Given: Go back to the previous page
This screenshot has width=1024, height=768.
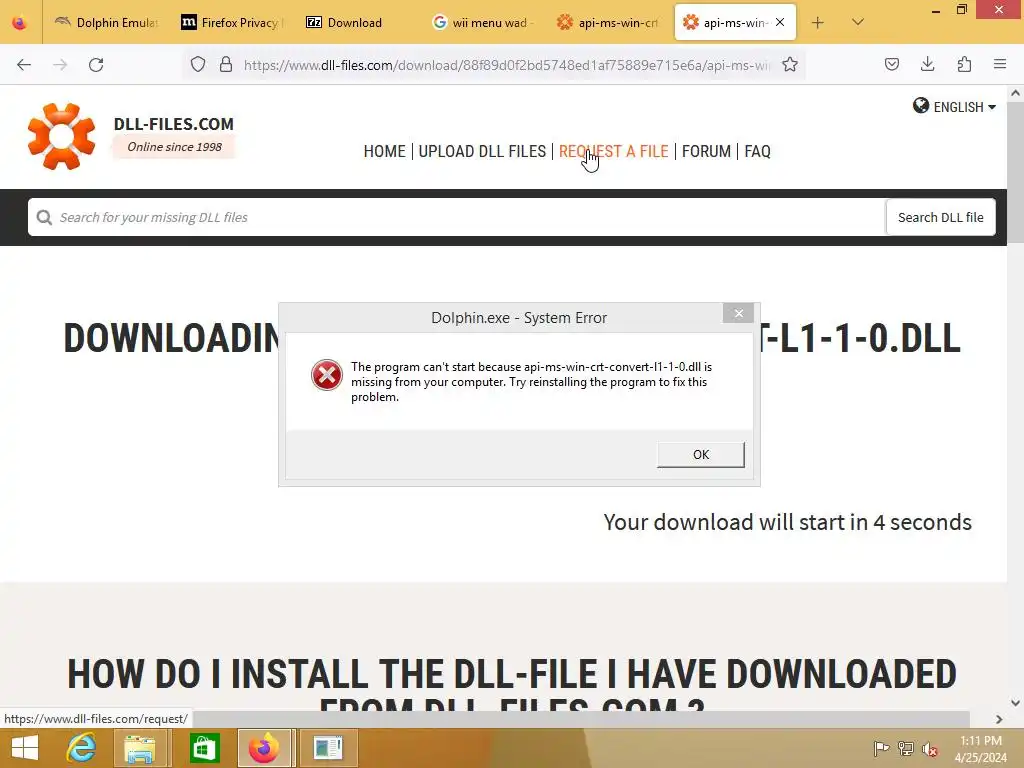Looking at the screenshot, I should 24,65.
